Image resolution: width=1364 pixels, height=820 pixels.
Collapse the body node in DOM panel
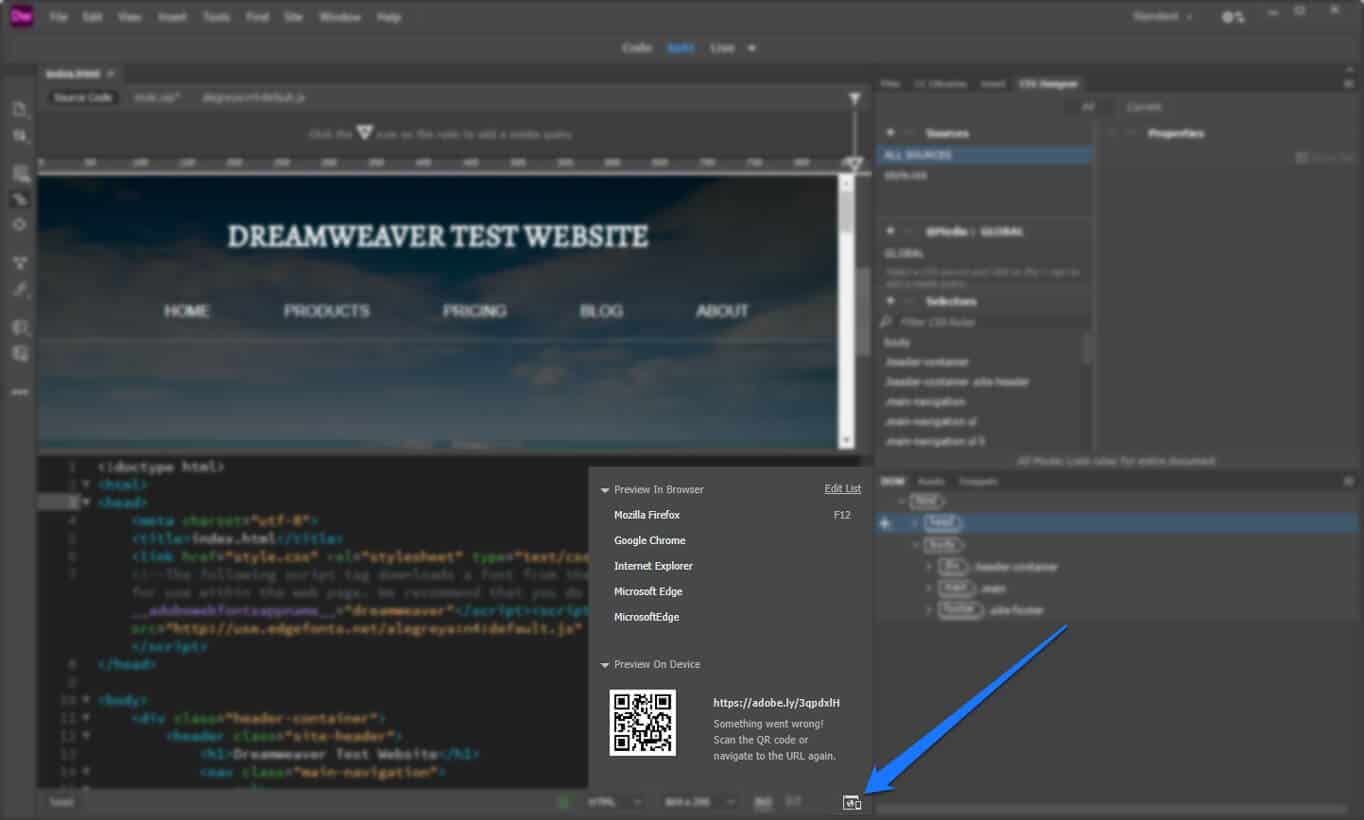(913, 544)
